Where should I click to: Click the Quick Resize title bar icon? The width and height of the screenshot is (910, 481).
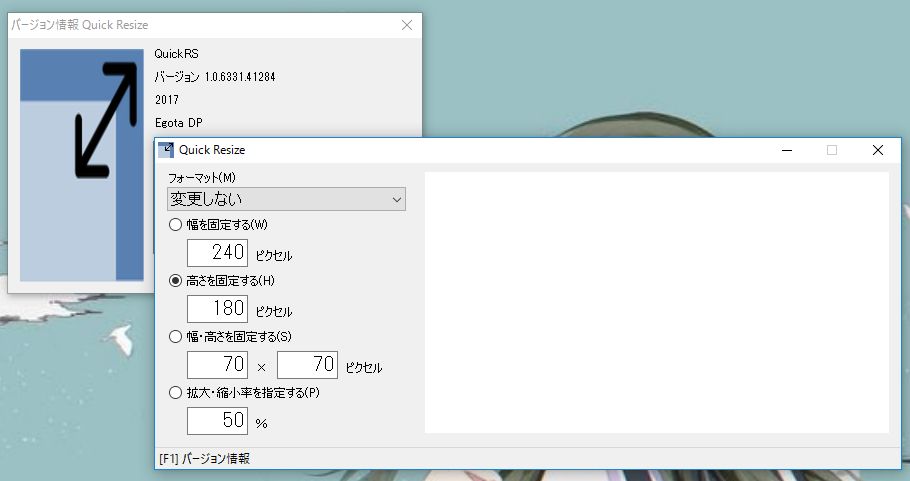point(166,150)
